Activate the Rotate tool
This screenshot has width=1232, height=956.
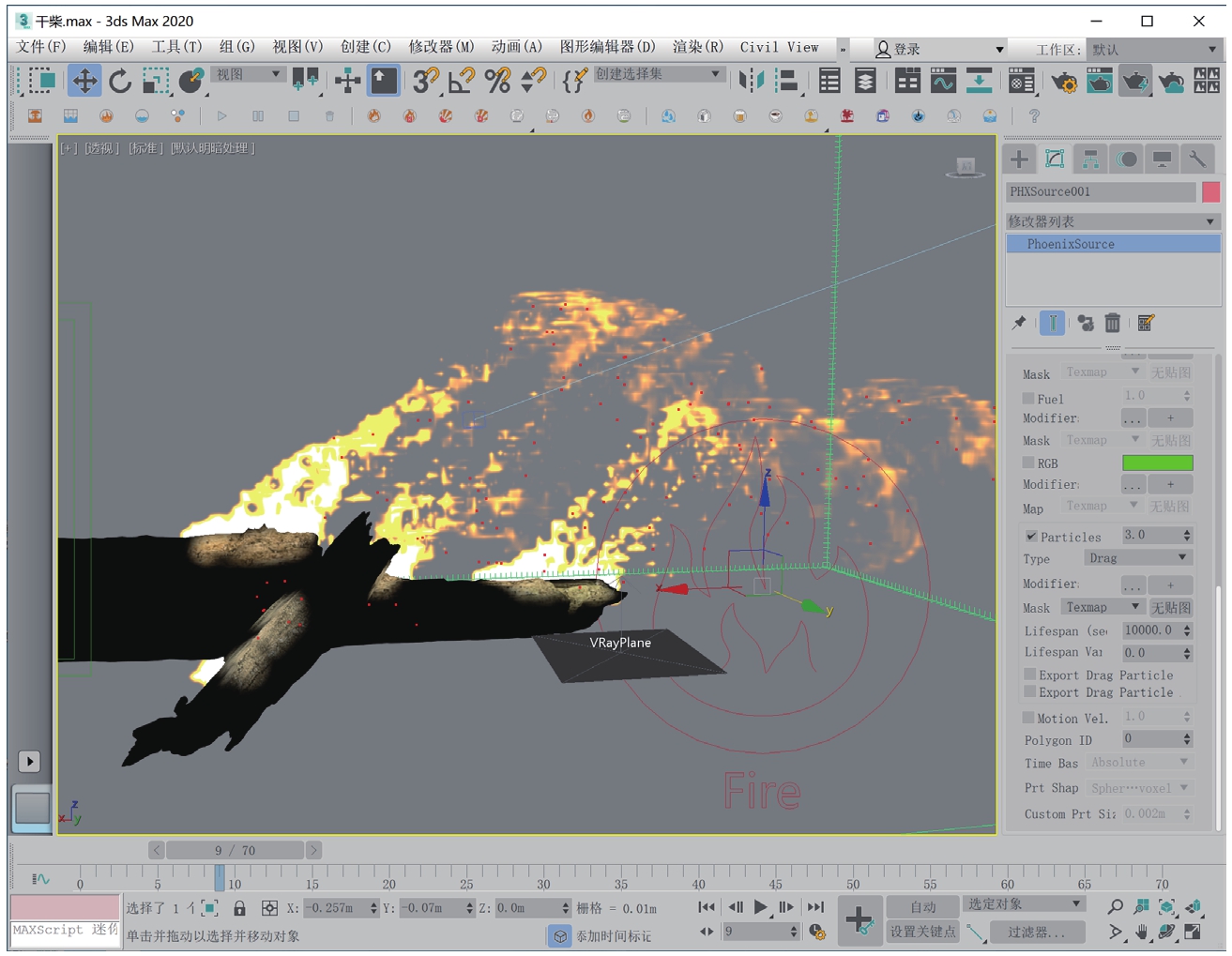(x=120, y=82)
